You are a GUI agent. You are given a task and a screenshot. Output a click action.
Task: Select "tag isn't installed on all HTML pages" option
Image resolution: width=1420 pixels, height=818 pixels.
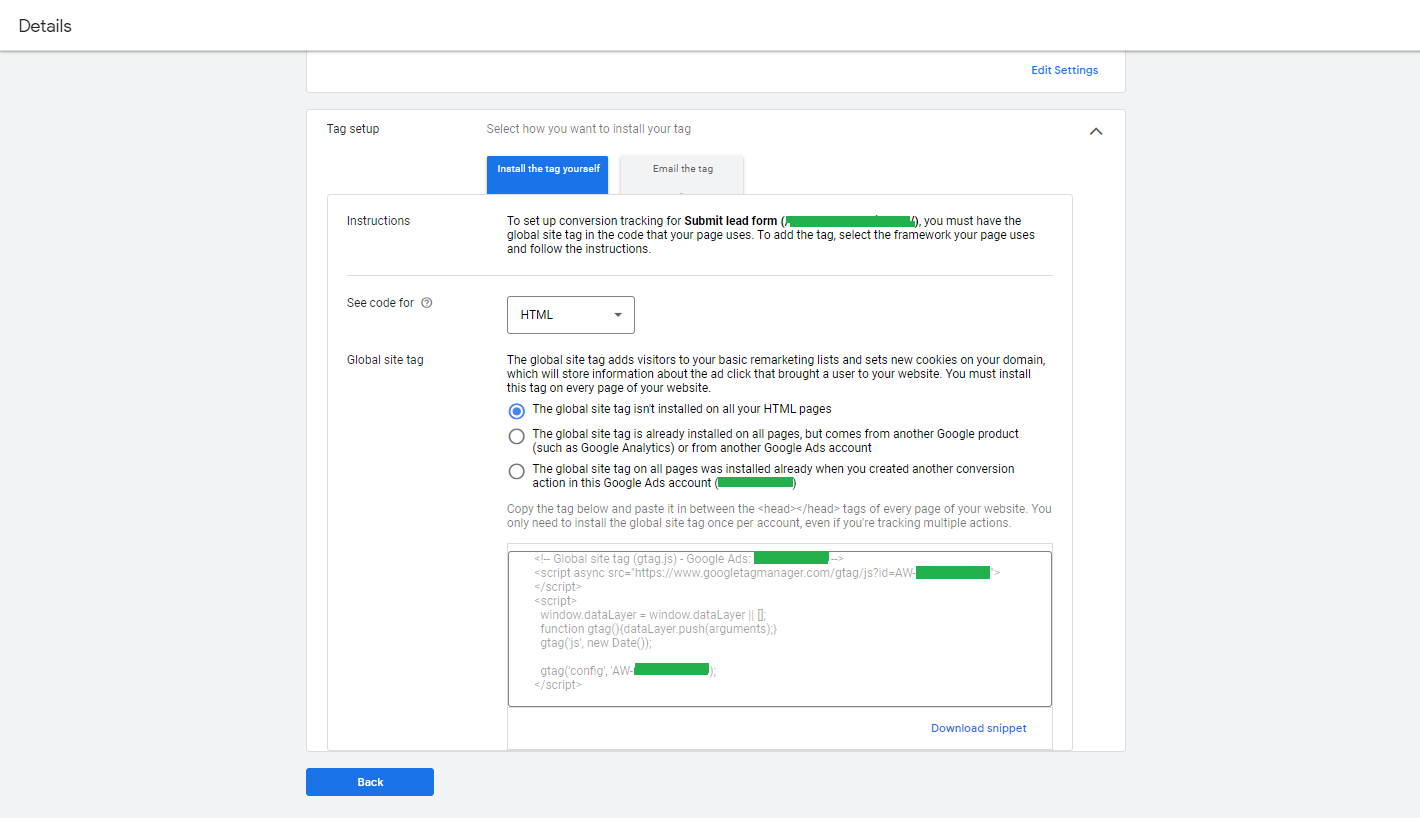516,411
